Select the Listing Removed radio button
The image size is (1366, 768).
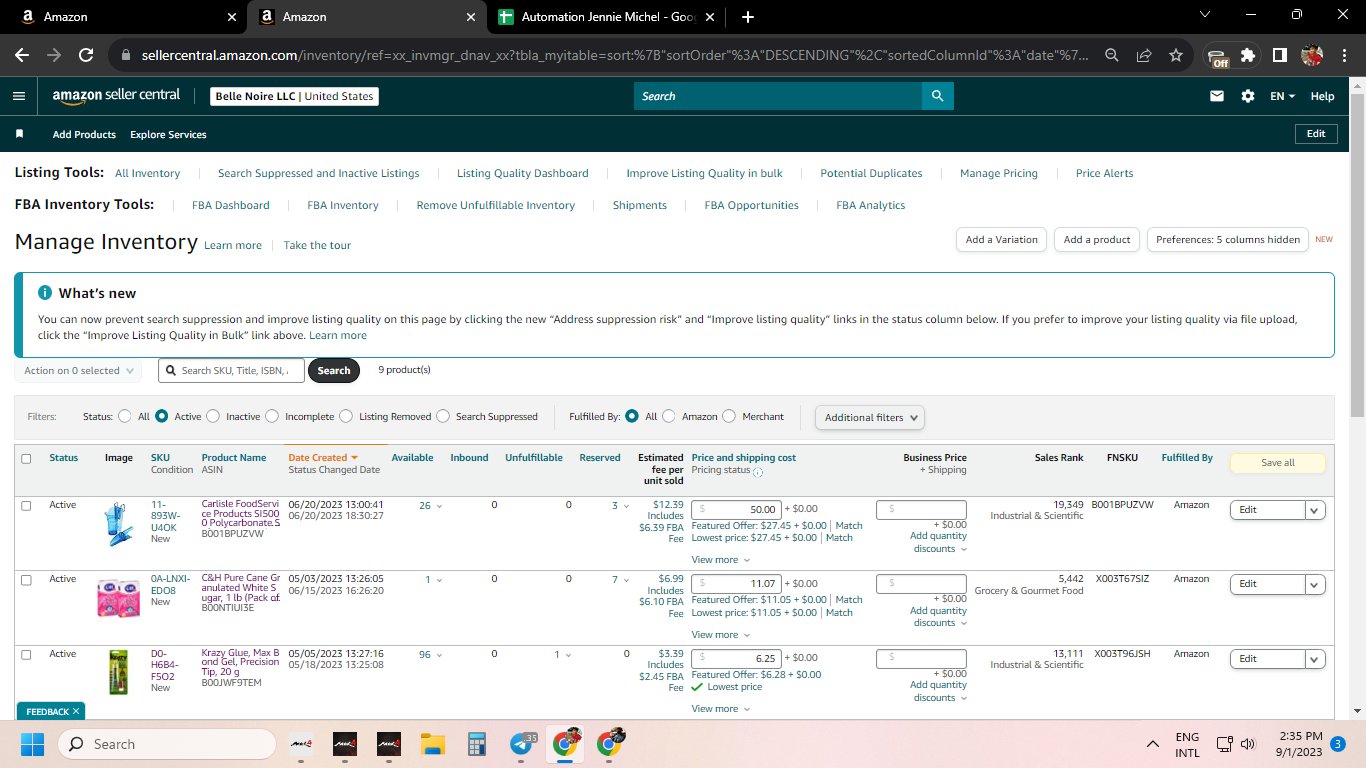pos(346,416)
